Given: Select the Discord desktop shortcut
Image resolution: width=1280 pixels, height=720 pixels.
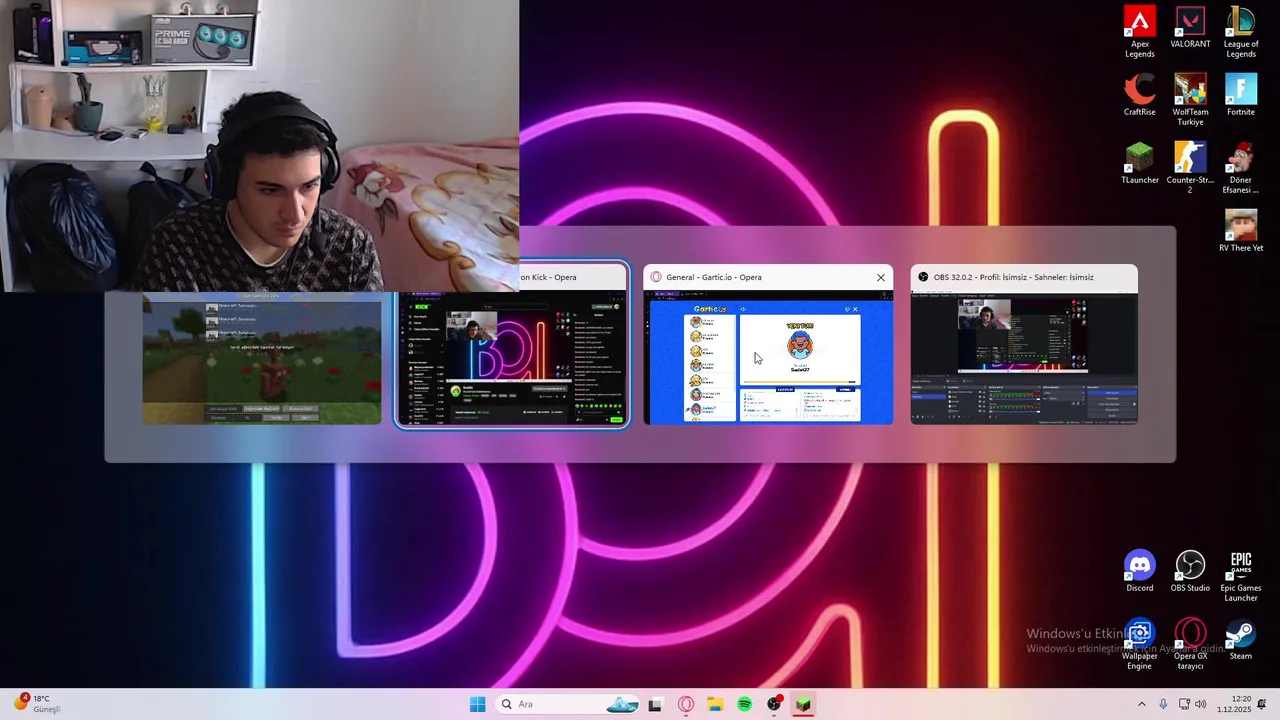Looking at the screenshot, I should 1139,571.
